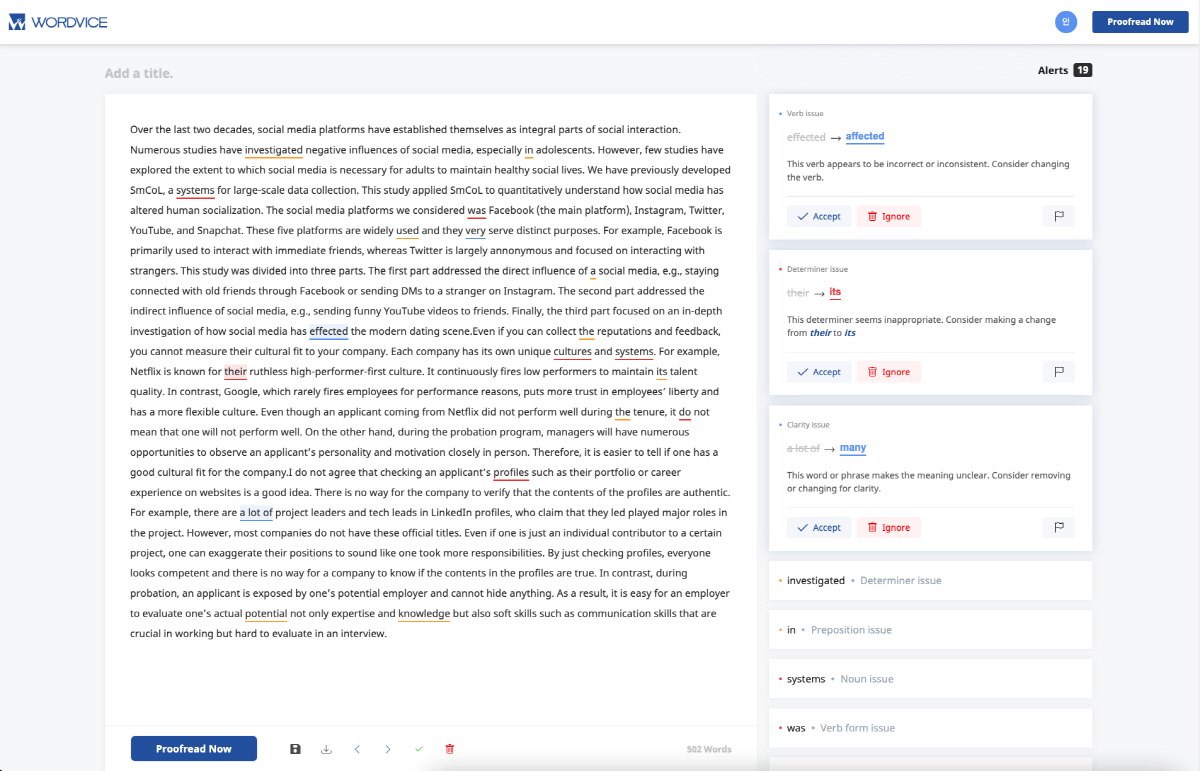This screenshot has height=771, width=1200.
Task: Click the green accept-all checkmark icon
Action: [419, 749]
